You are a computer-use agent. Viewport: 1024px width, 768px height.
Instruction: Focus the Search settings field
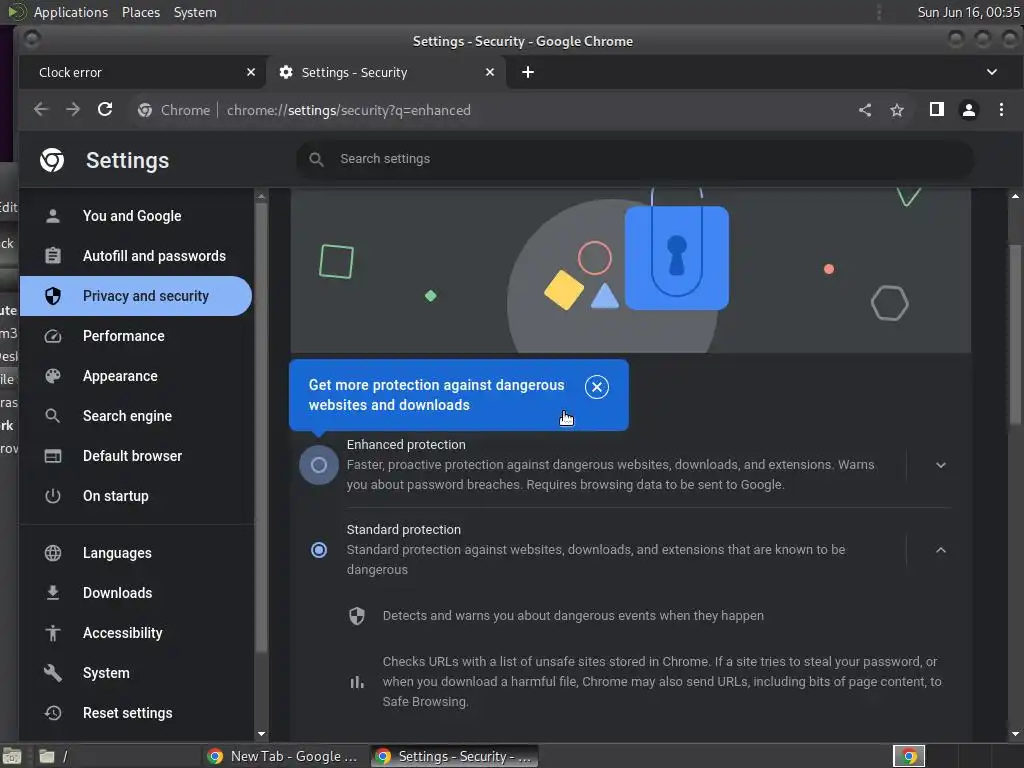635,159
